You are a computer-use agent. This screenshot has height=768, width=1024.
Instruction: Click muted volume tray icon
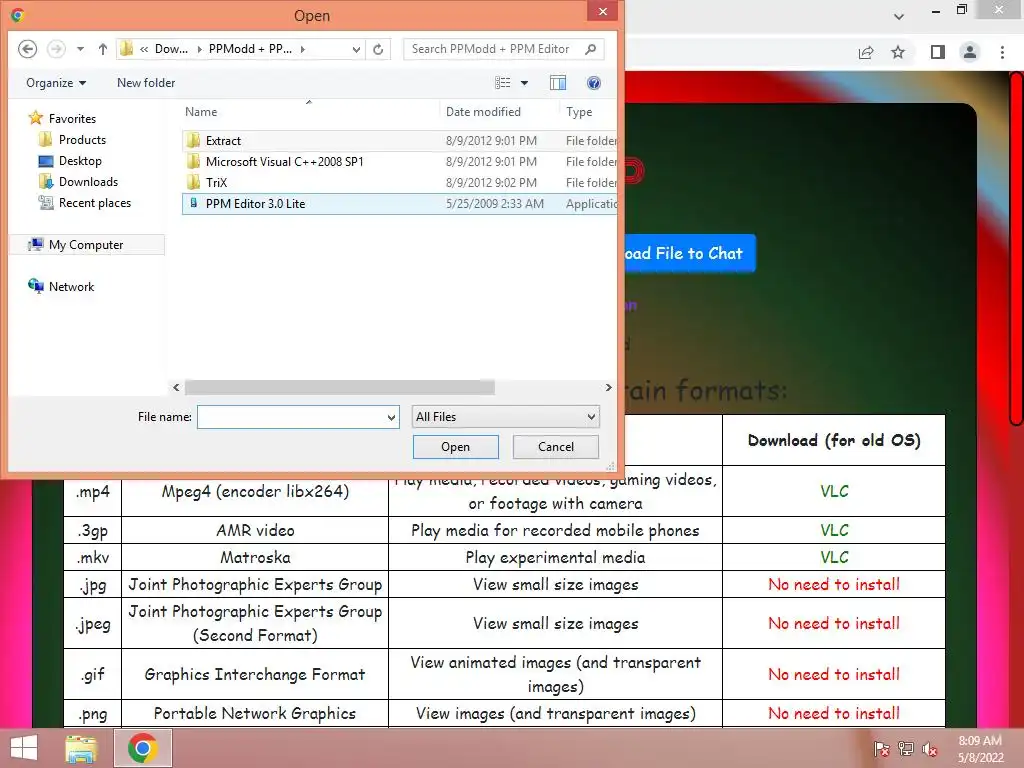click(930, 749)
